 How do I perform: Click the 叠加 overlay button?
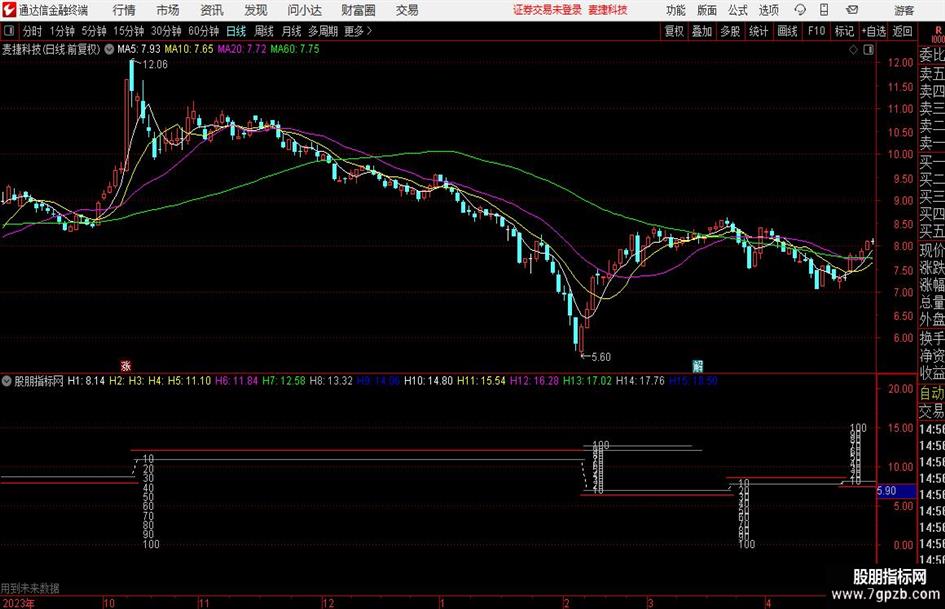[x=702, y=31]
